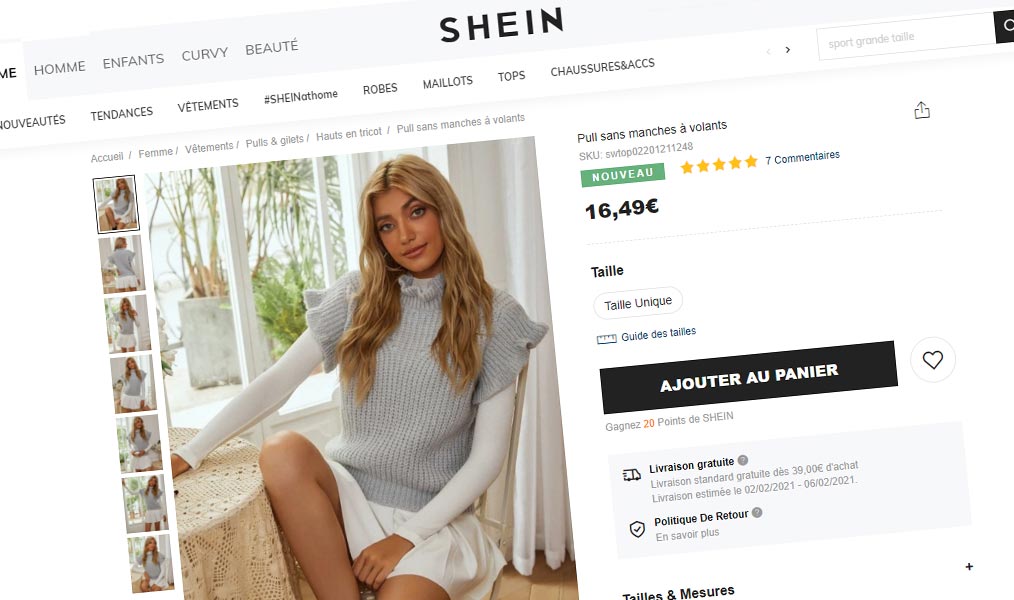1014x600 pixels.
Task: Add item to wishlist with heart icon
Action: click(x=933, y=359)
